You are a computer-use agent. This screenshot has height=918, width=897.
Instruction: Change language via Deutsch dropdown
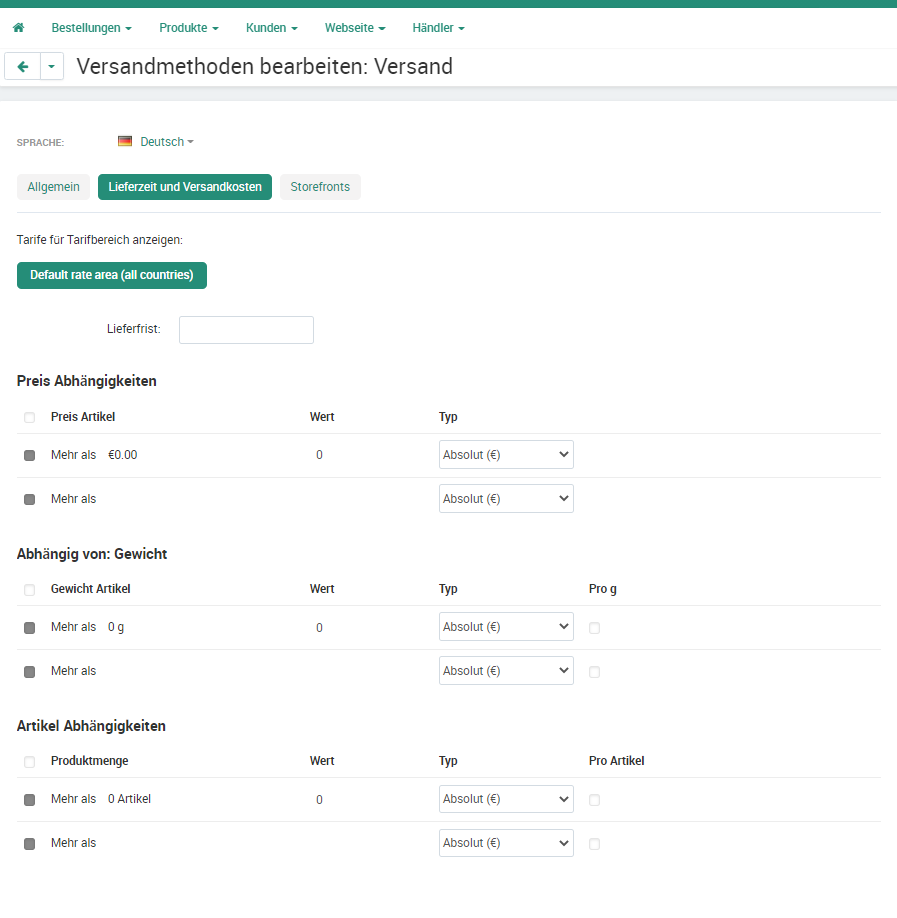(x=167, y=142)
